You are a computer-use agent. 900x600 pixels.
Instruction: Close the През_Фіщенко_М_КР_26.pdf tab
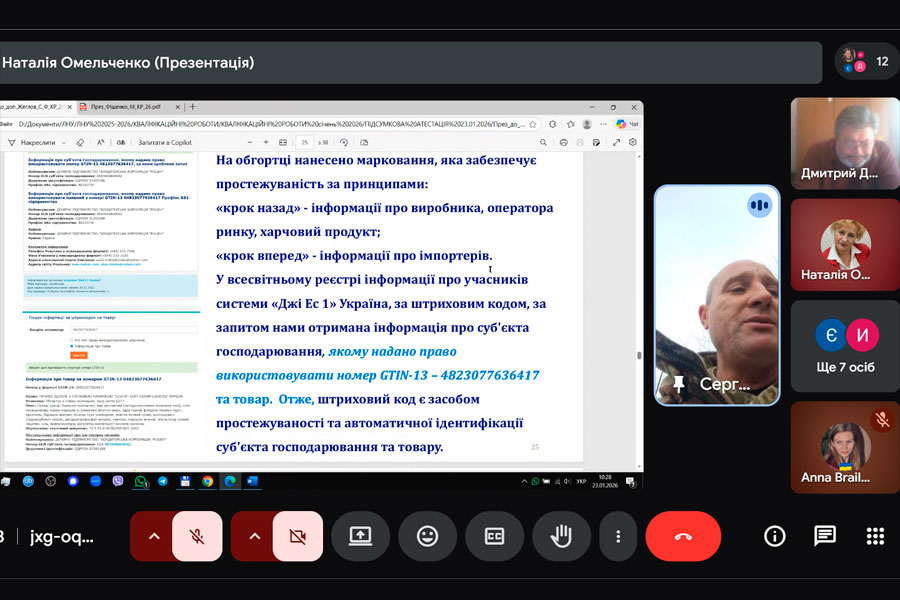point(177,107)
